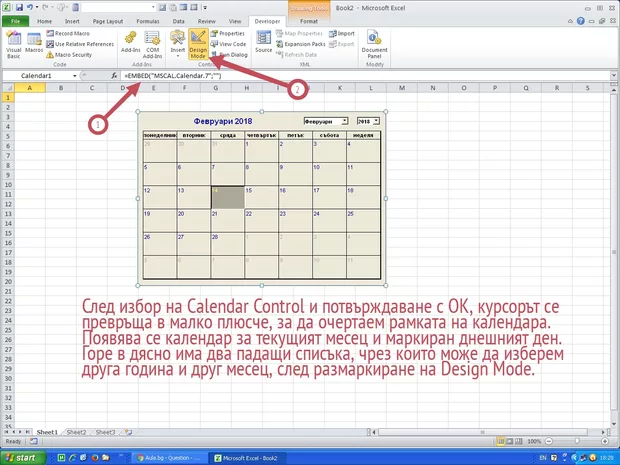Switch to Aula.bg Chrome taskbar window
Viewport: 620px width, 465px height.
168,458
